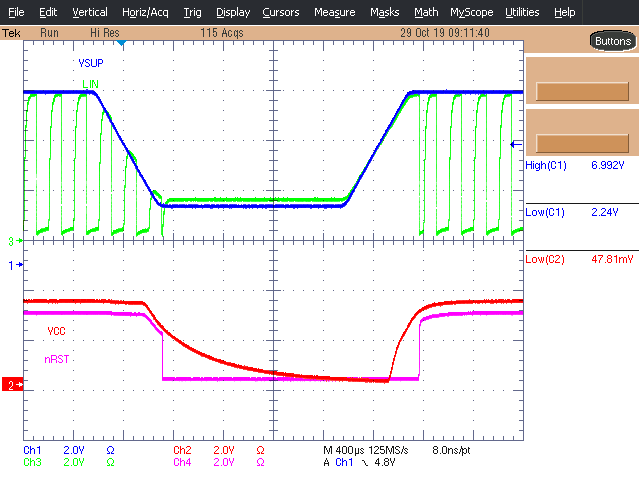
Task: Open the Horiz/Acq menu
Action: [x=145, y=12]
